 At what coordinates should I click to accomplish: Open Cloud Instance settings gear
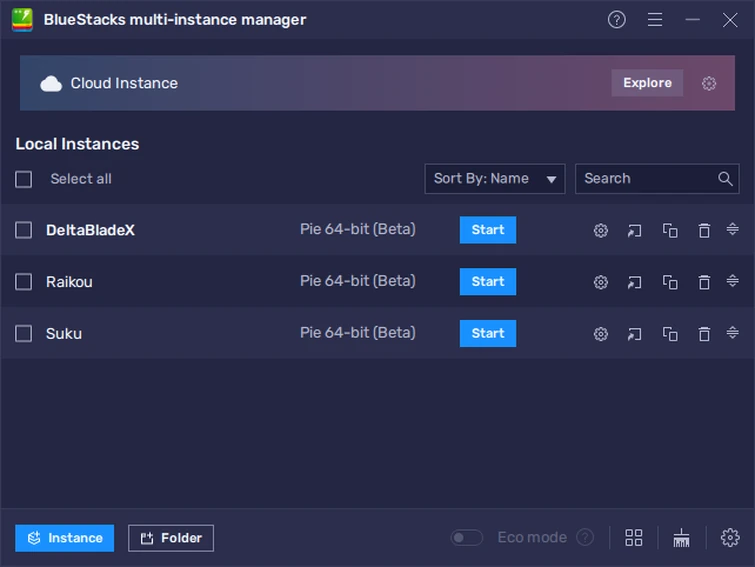[709, 84]
